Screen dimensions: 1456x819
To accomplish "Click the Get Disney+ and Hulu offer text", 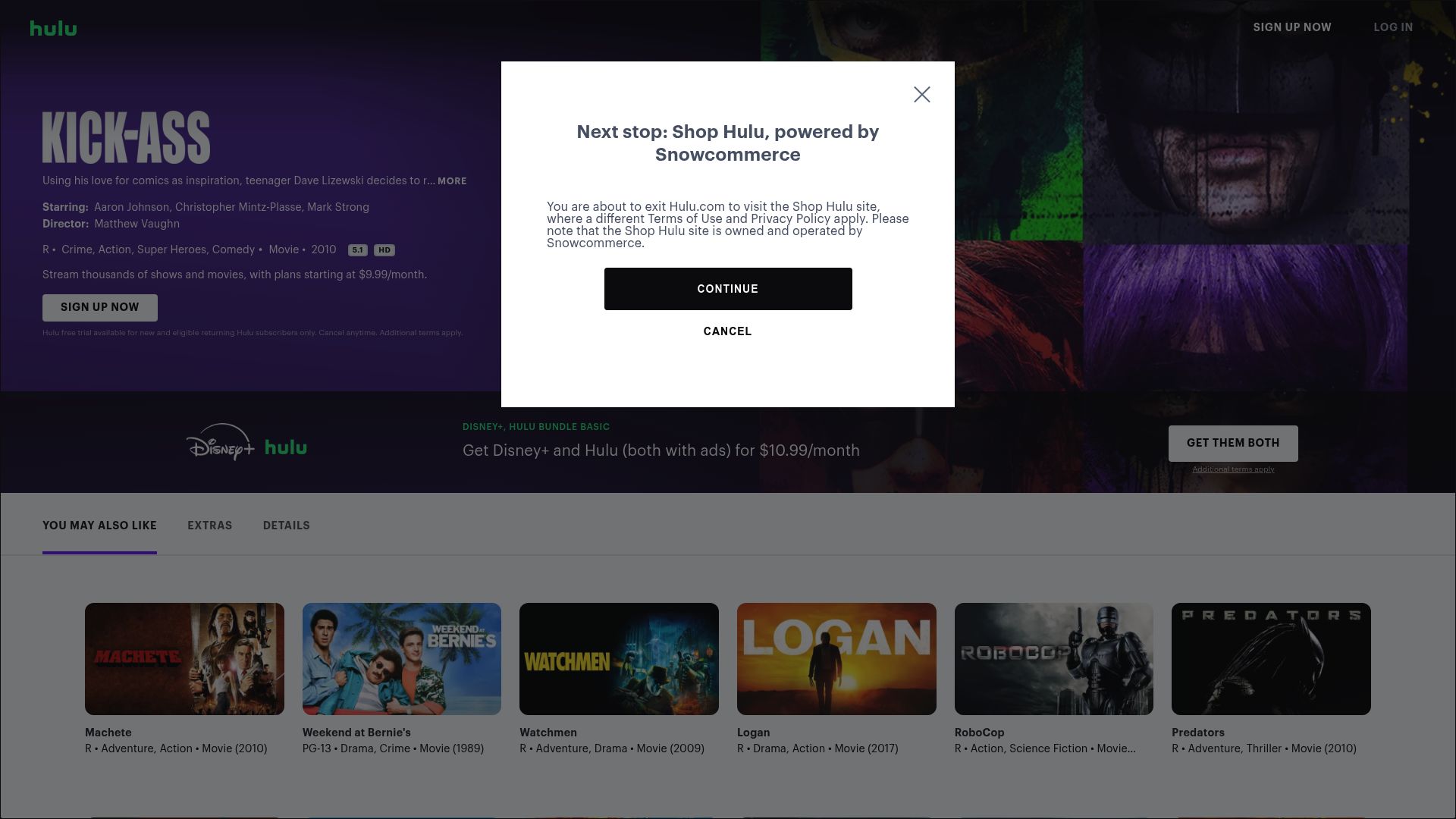I will click(x=661, y=450).
